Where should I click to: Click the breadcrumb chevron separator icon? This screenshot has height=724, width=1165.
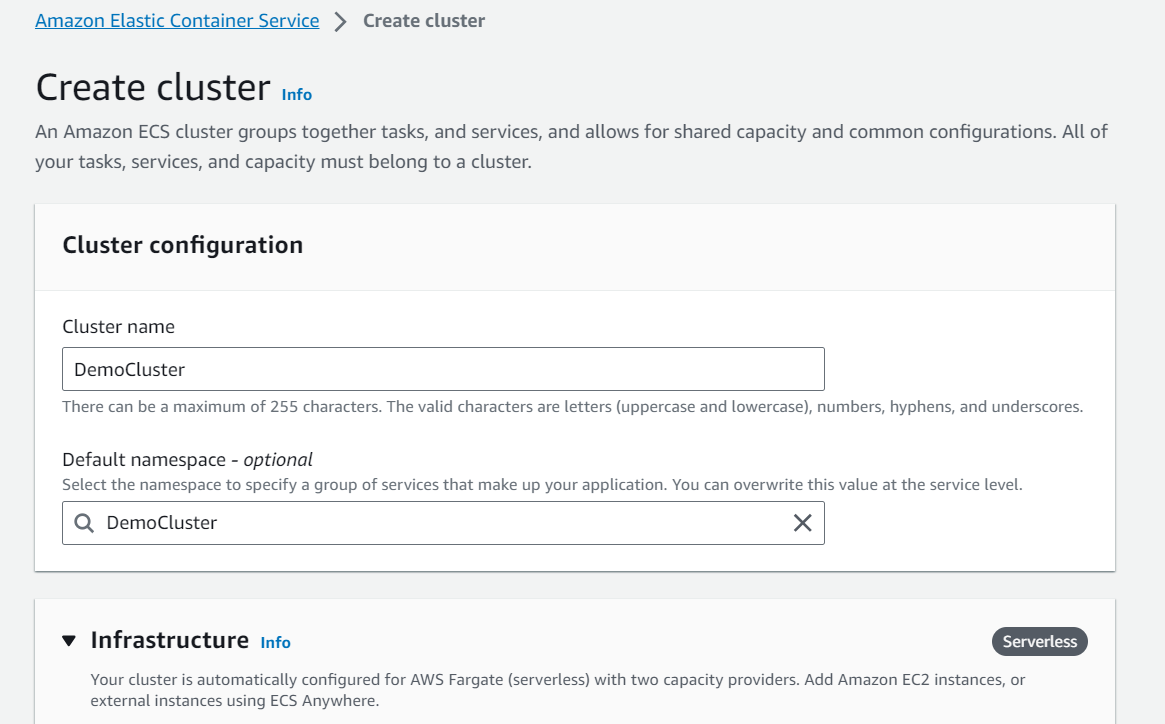[x=340, y=22]
